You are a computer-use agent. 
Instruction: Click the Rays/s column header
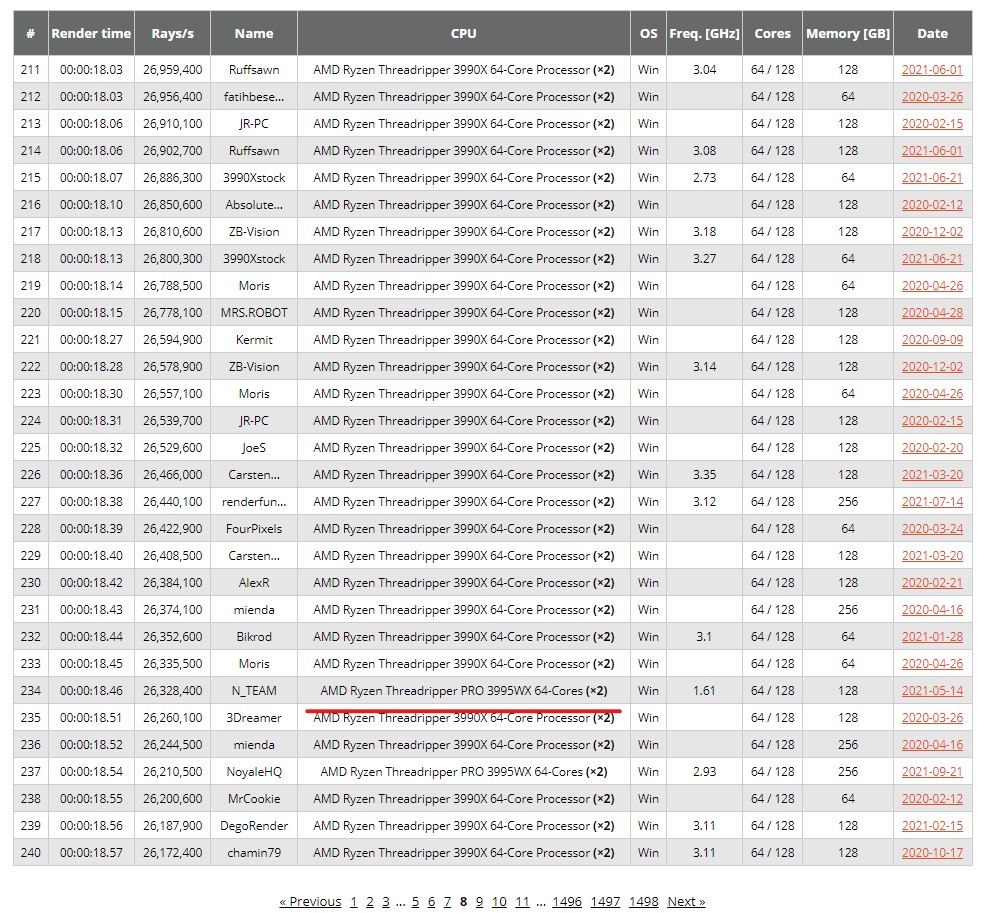coord(172,34)
